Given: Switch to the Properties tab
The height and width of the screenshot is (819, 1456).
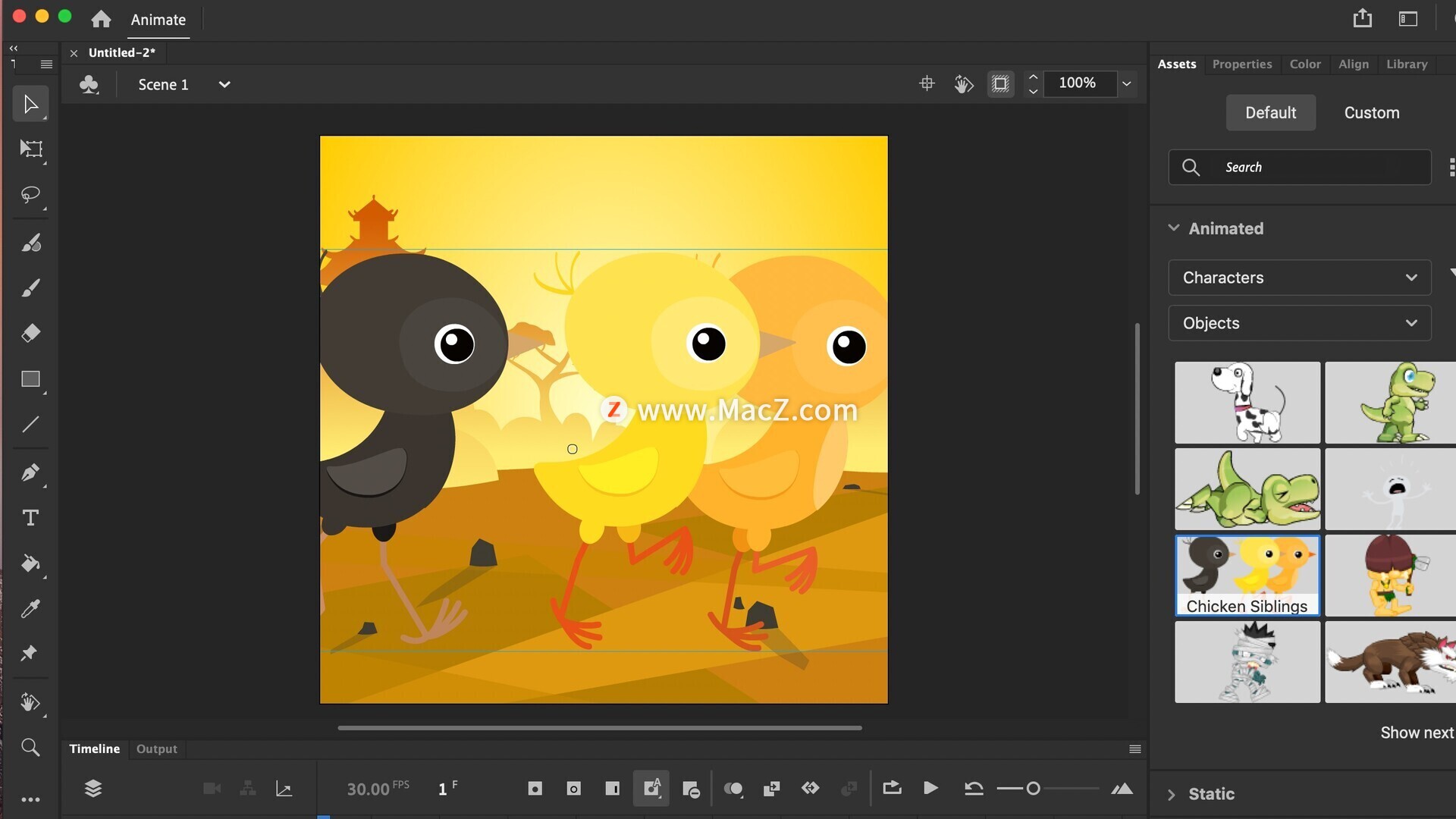Looking at the screenshot, I should 1241,64.
